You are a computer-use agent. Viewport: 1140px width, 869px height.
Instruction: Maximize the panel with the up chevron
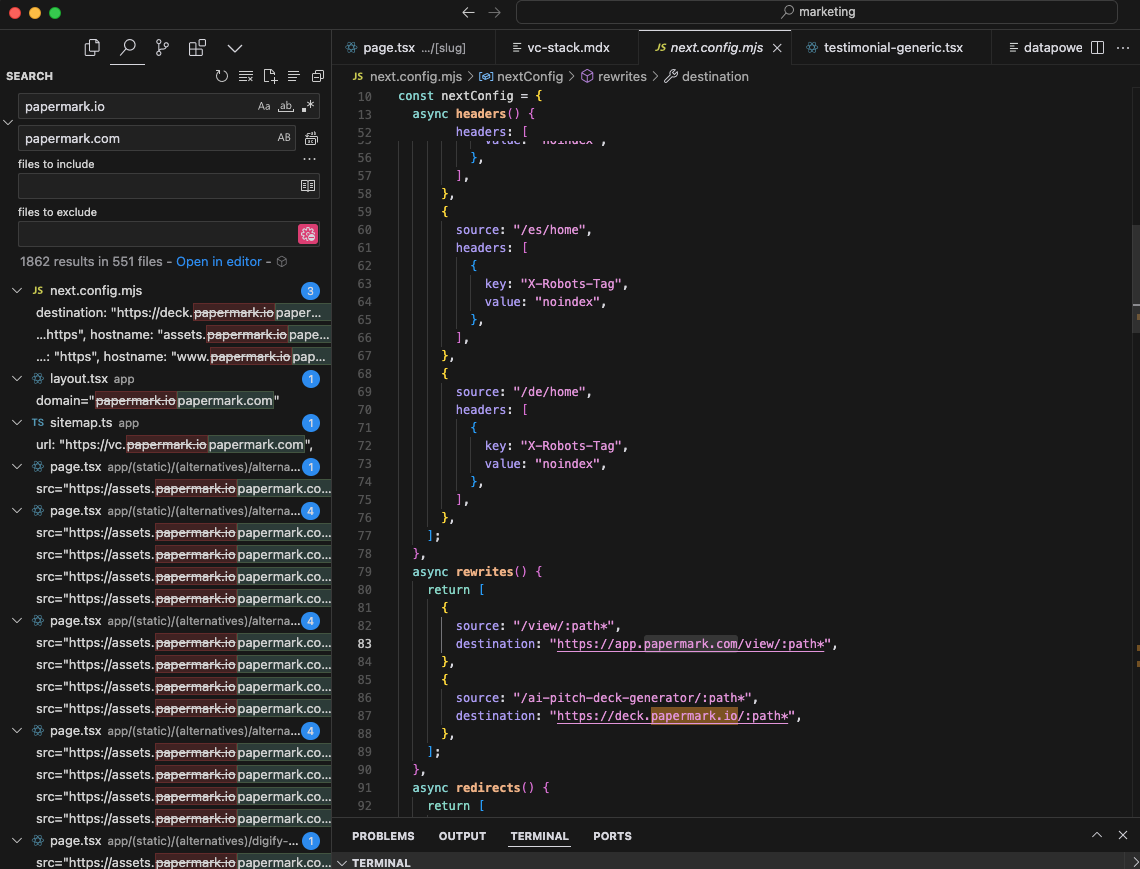[1096, 835]
